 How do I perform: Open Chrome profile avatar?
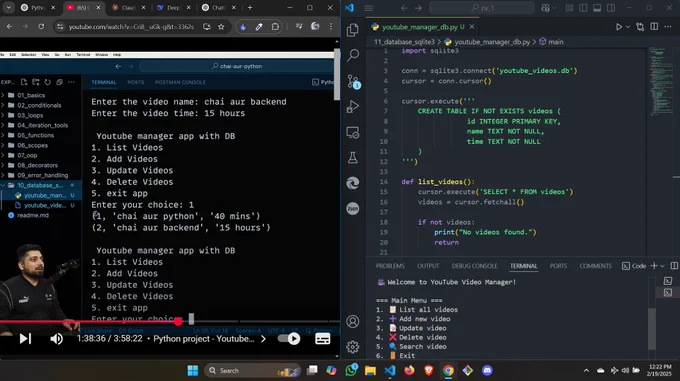click(315, 26)
